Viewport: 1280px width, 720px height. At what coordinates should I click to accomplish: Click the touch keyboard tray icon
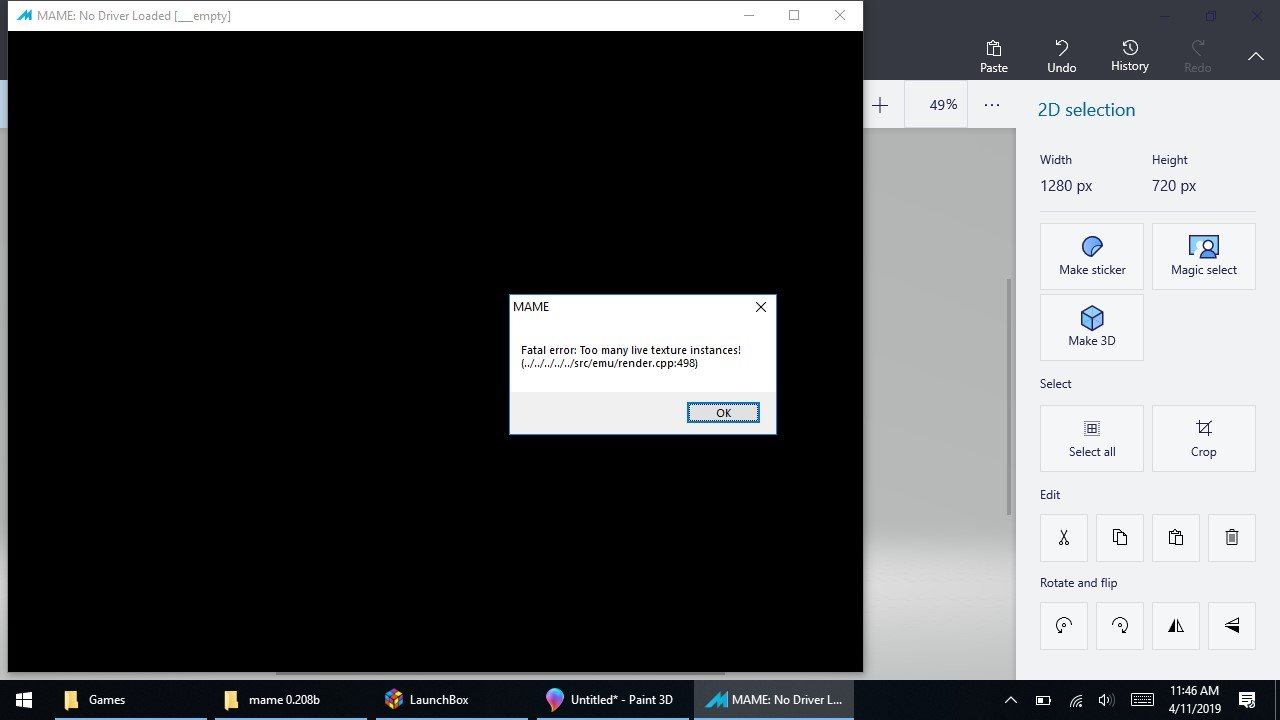(x=1142, y=700)
